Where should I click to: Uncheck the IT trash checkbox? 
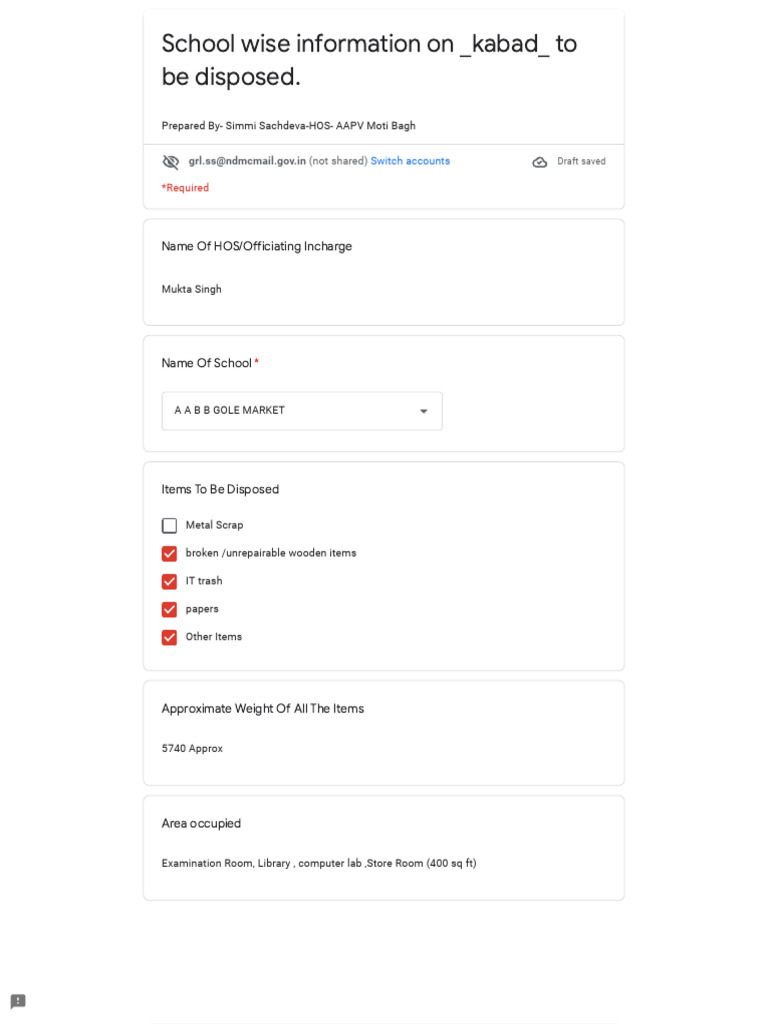pyautogui.click(x=170, y=582)
